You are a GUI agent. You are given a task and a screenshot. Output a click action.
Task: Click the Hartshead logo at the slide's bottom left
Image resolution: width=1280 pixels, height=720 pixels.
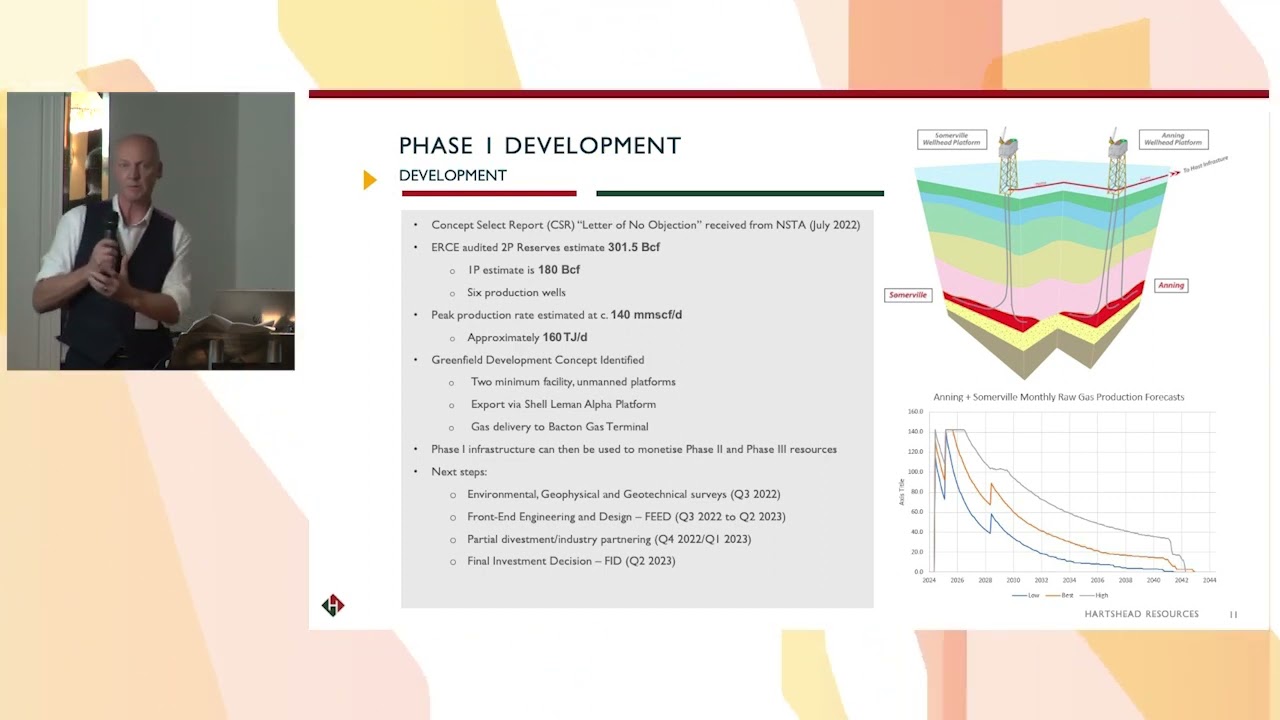(333, 605)
